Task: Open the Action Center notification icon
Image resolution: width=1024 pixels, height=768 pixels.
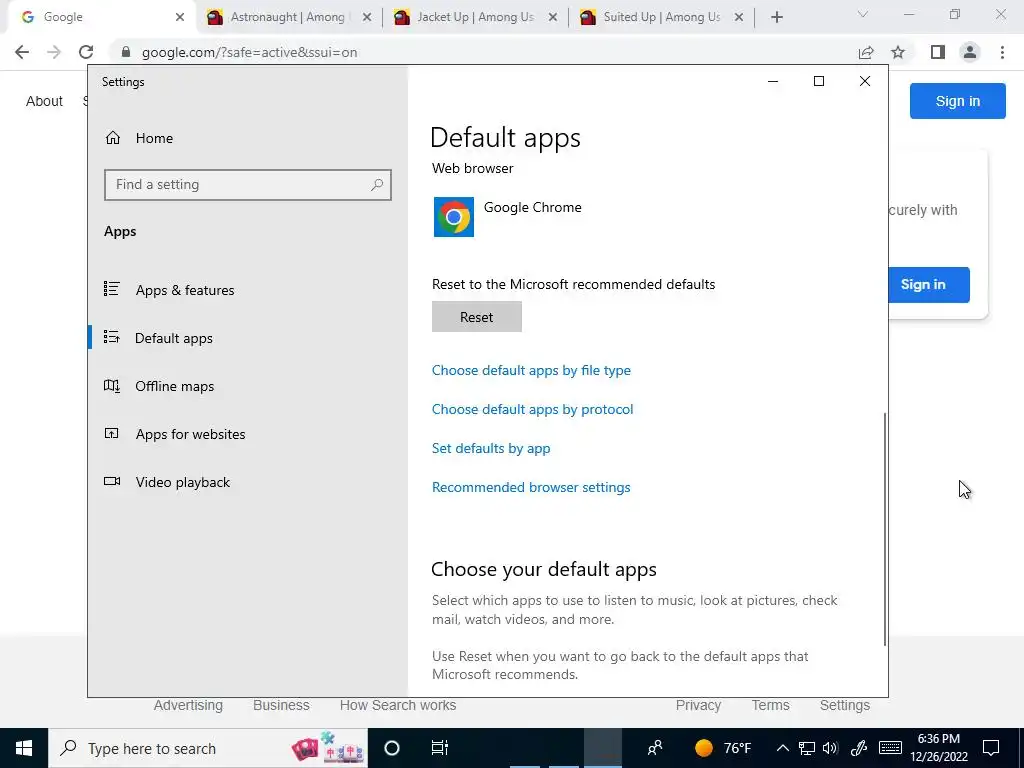Action: [991, 748]
